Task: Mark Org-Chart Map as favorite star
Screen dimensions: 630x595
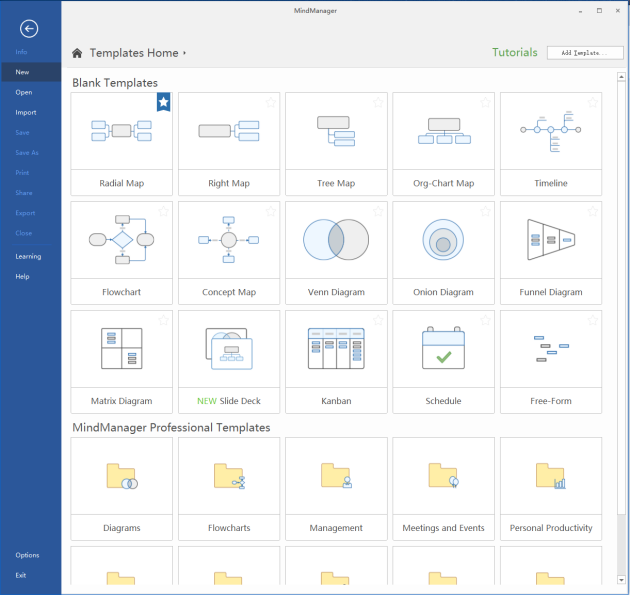Action: tap(486, 101)
